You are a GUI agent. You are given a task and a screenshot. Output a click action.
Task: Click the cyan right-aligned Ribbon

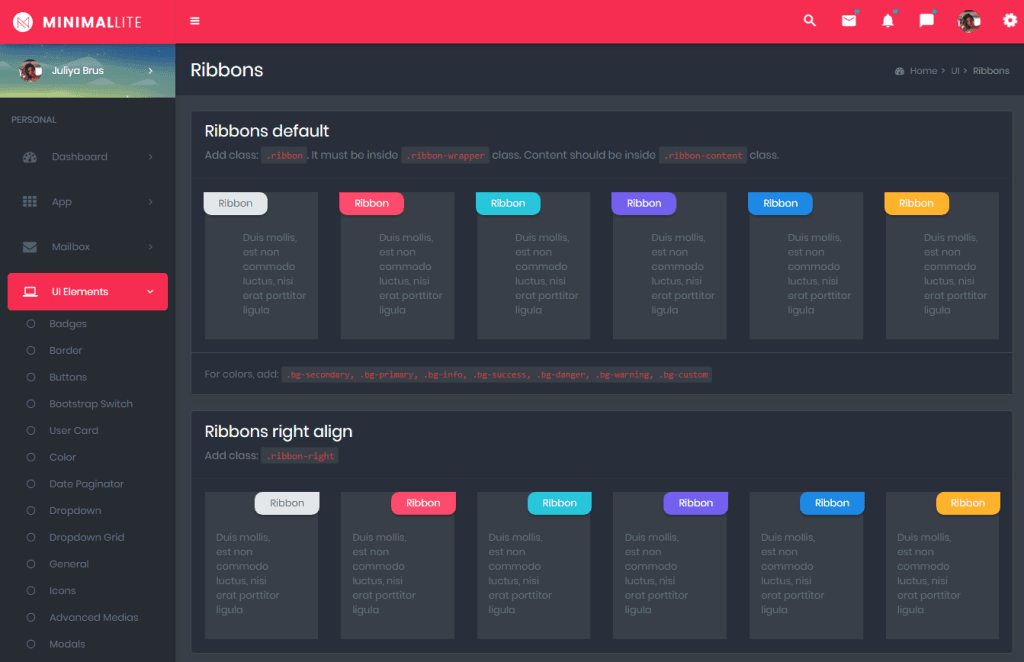coord(560,503)
